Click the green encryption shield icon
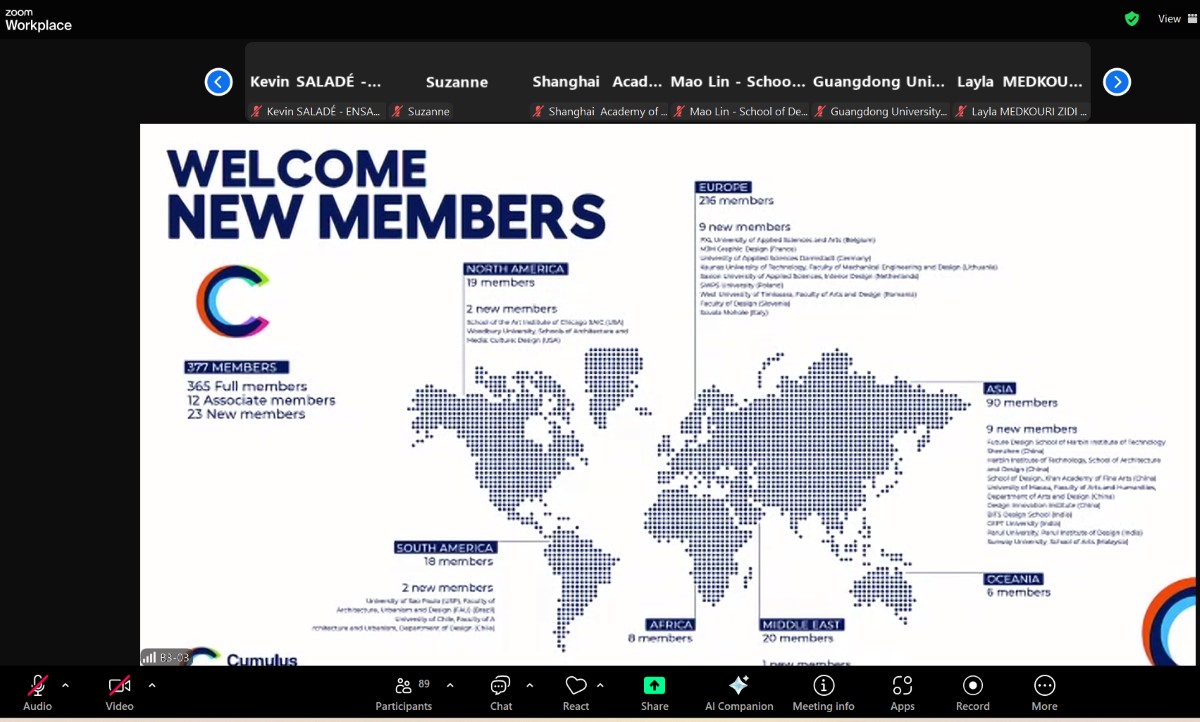 click(1132, 18)
